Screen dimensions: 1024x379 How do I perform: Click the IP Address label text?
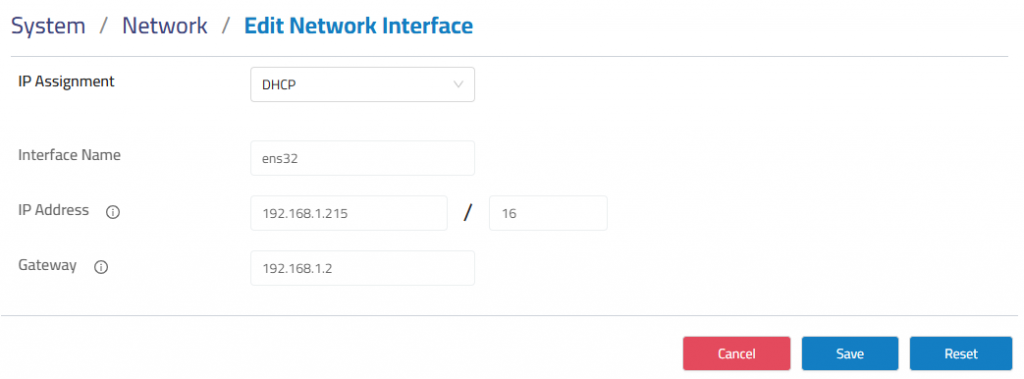pyautogui.click(x=54, y=210)
